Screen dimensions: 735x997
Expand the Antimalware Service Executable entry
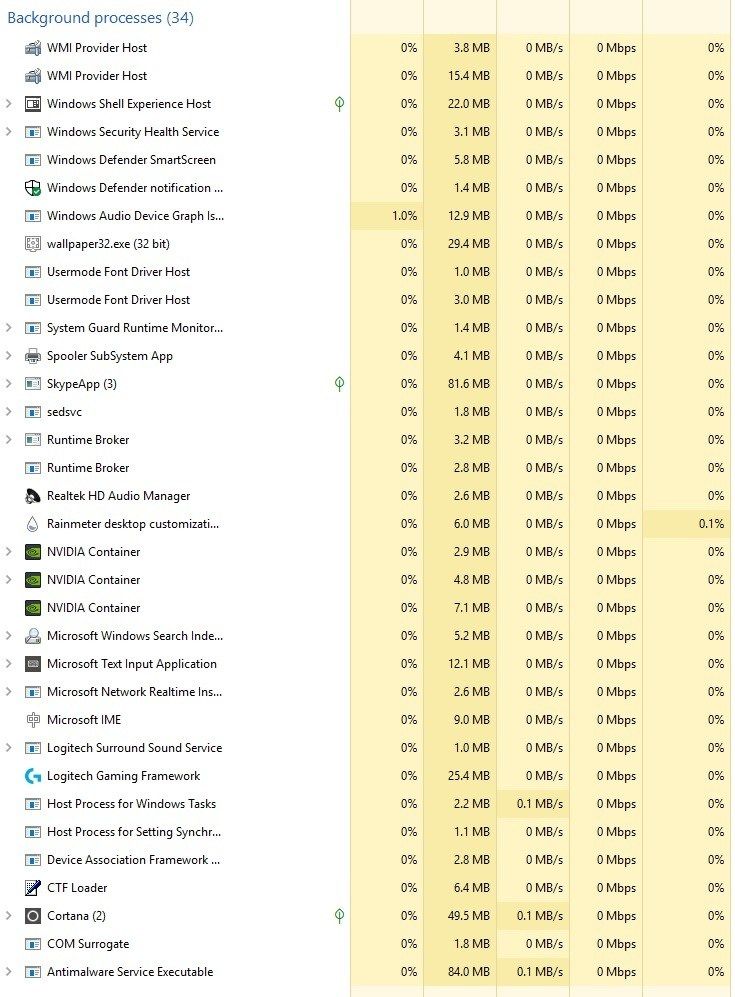(x=9, y=972)
